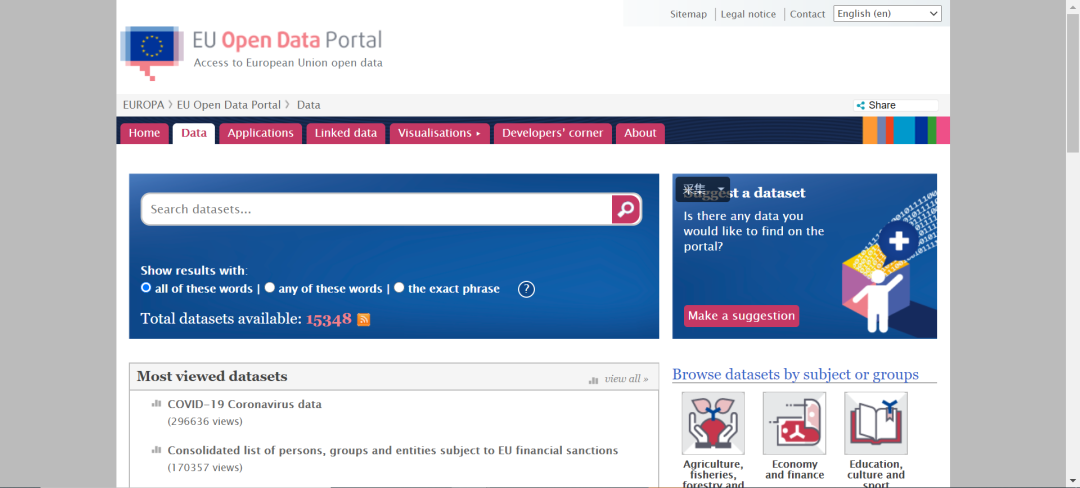Click the '(296636 views)' text
The width and height of the screenshot is (1080, 488).
click(x=205, y=421)
